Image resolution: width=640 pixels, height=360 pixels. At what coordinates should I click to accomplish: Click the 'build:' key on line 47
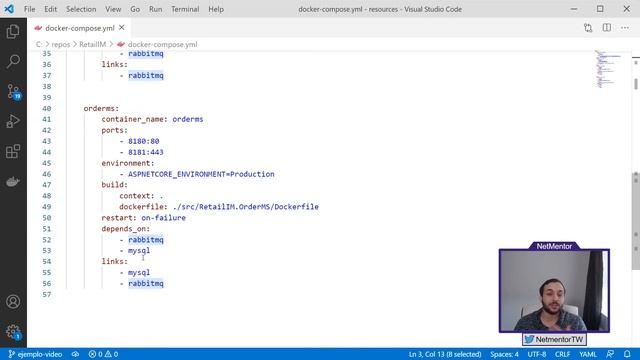pyautogui.click(x=115, y=185)
